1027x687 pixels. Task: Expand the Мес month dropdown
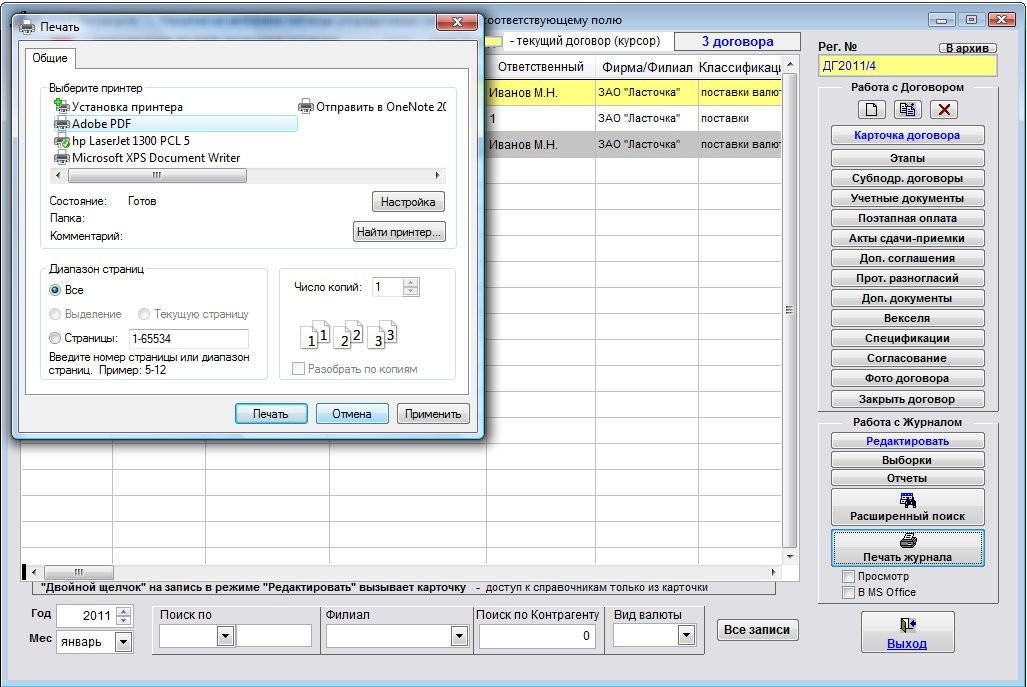click(123, 642)
